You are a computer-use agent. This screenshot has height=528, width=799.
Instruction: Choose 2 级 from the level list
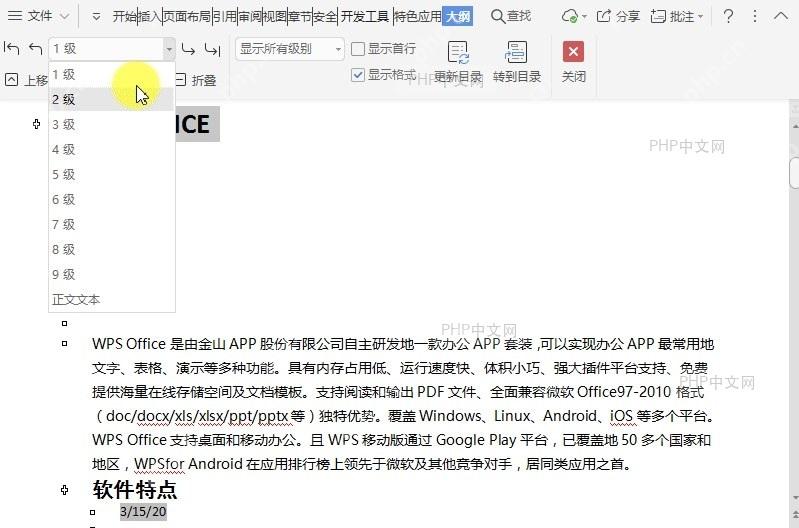112,99
